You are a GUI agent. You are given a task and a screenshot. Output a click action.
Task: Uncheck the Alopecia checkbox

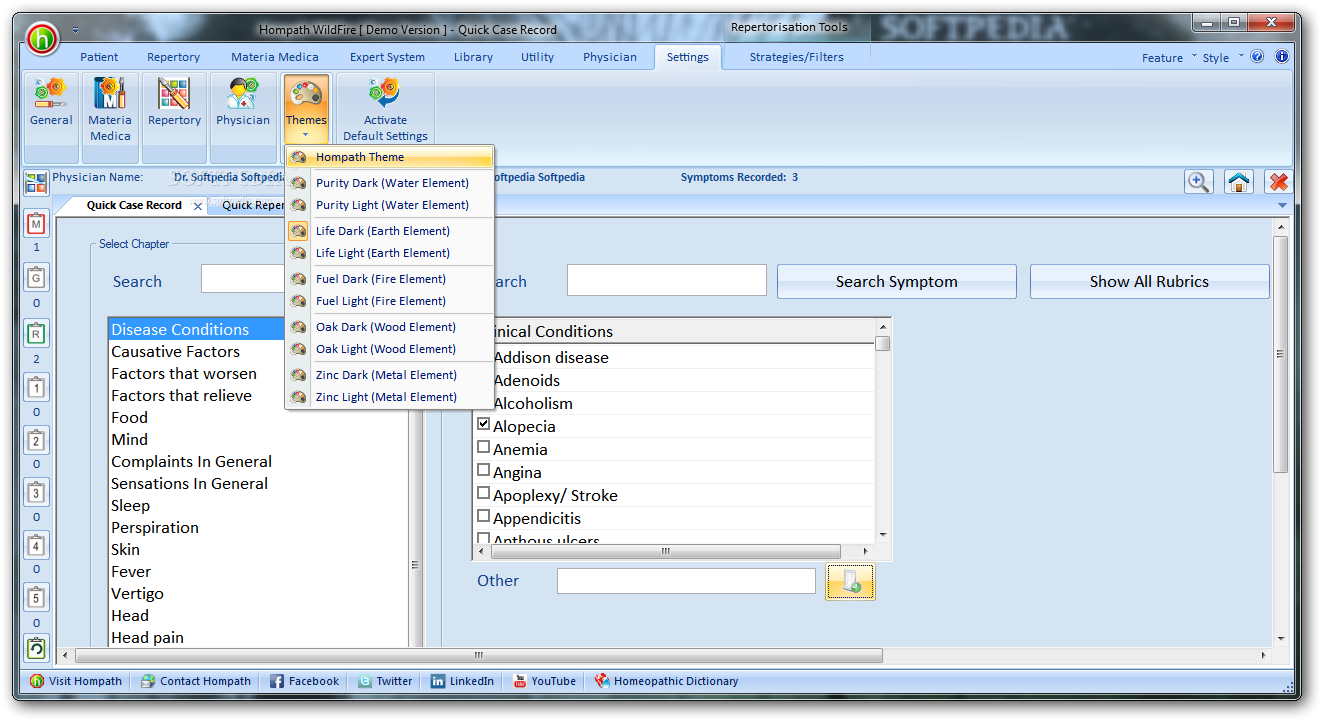tap(484, 424)
